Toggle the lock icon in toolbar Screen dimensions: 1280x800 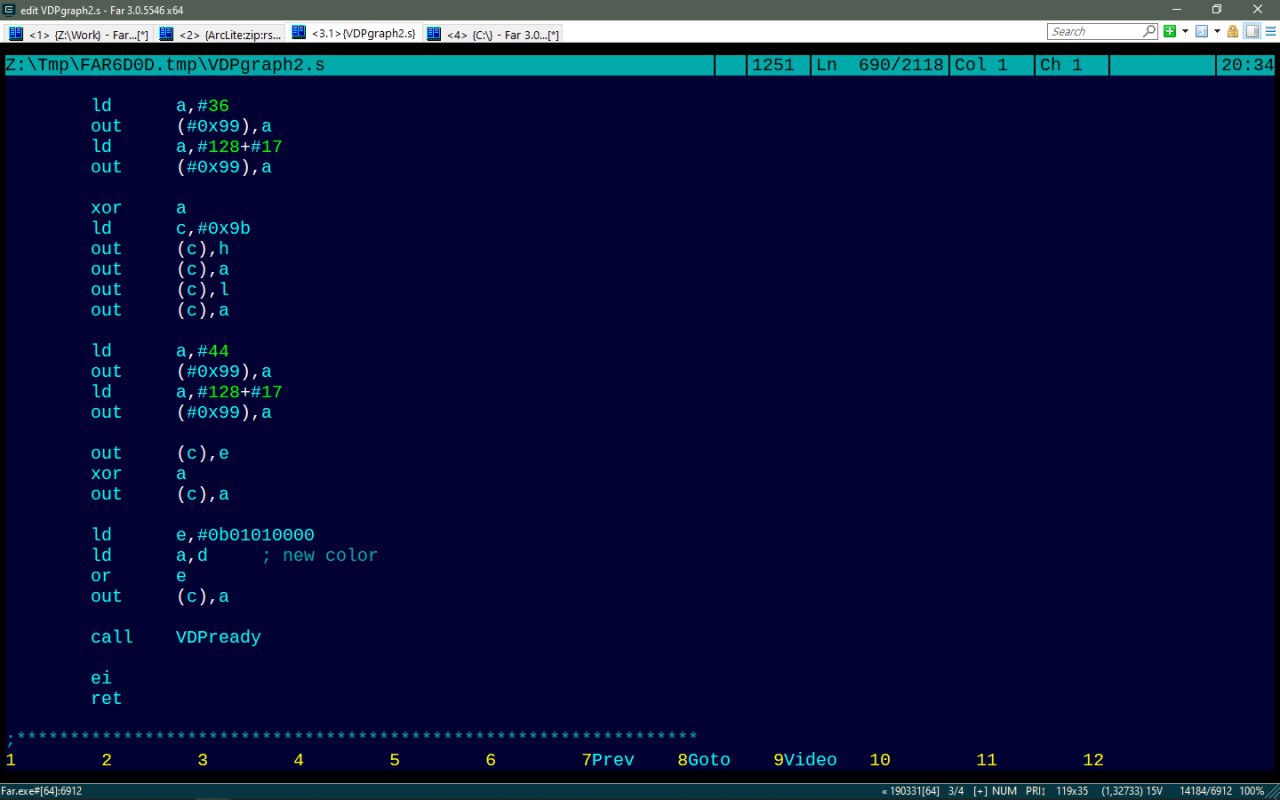pos(1234,32)
